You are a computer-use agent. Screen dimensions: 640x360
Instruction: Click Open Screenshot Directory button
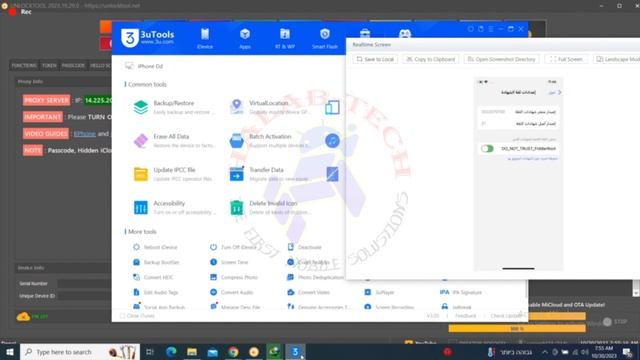[502, 60]
